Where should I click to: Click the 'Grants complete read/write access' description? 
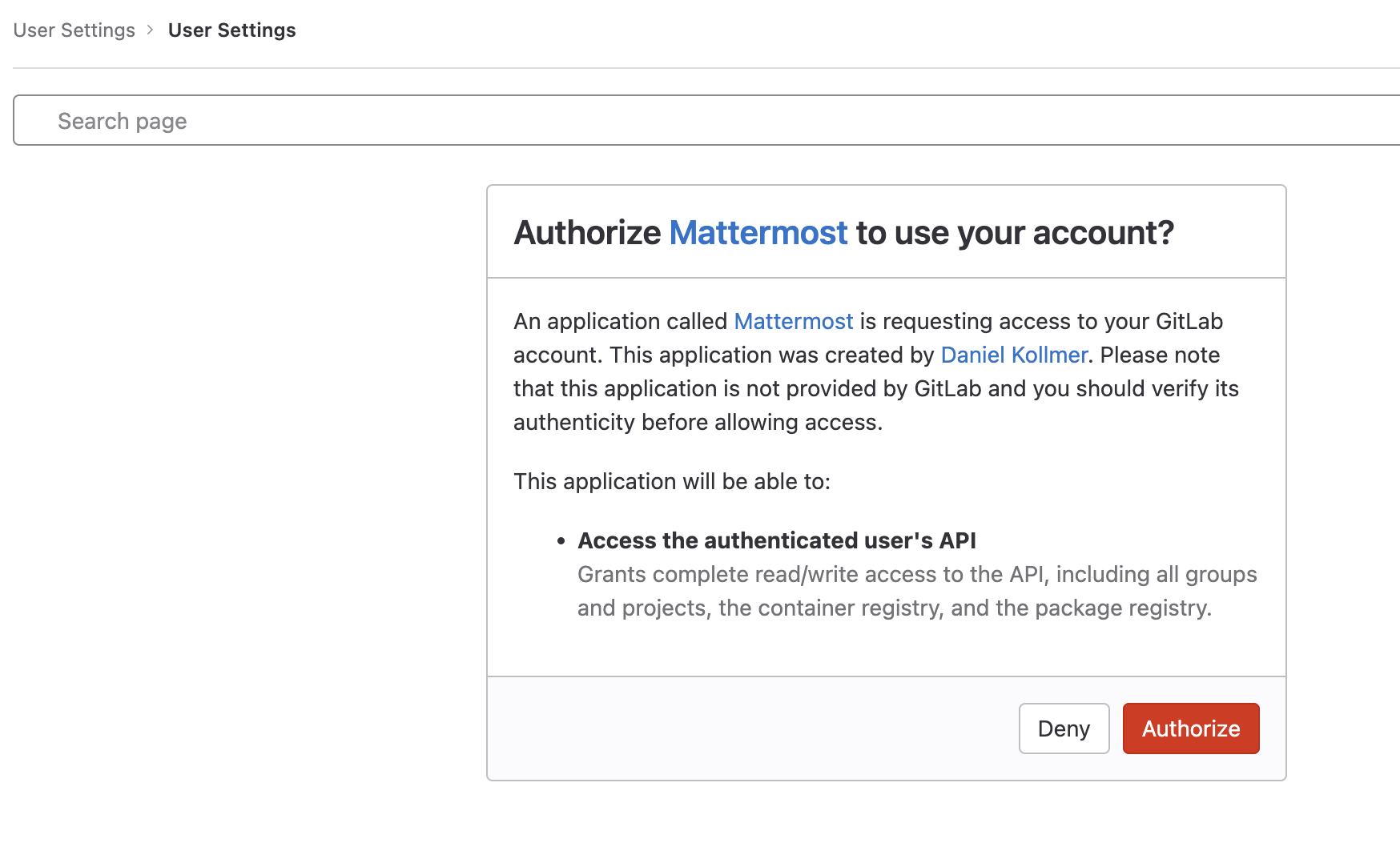tap(917, 591)
